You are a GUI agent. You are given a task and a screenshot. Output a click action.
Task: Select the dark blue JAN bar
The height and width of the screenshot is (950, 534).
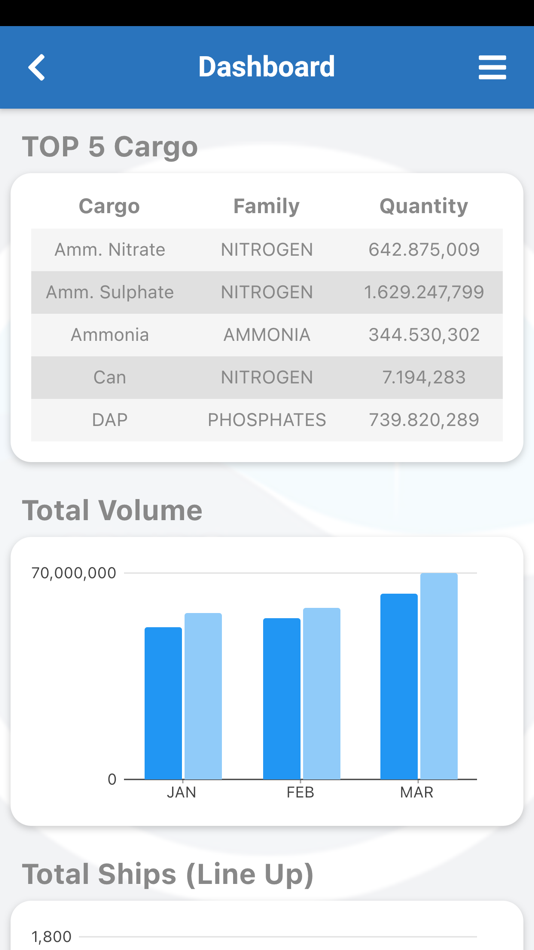pos(163,703)
